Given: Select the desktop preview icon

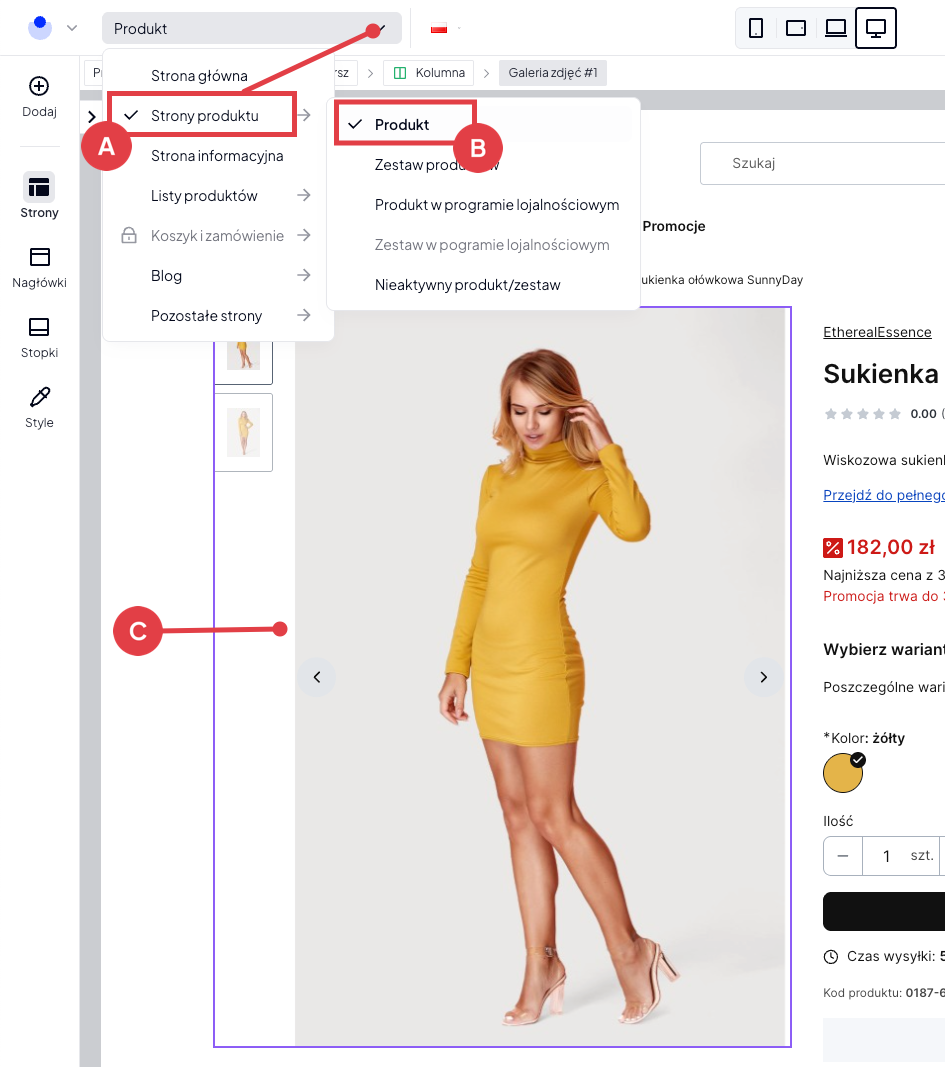Looking at the screenshot, I should 875,28.
